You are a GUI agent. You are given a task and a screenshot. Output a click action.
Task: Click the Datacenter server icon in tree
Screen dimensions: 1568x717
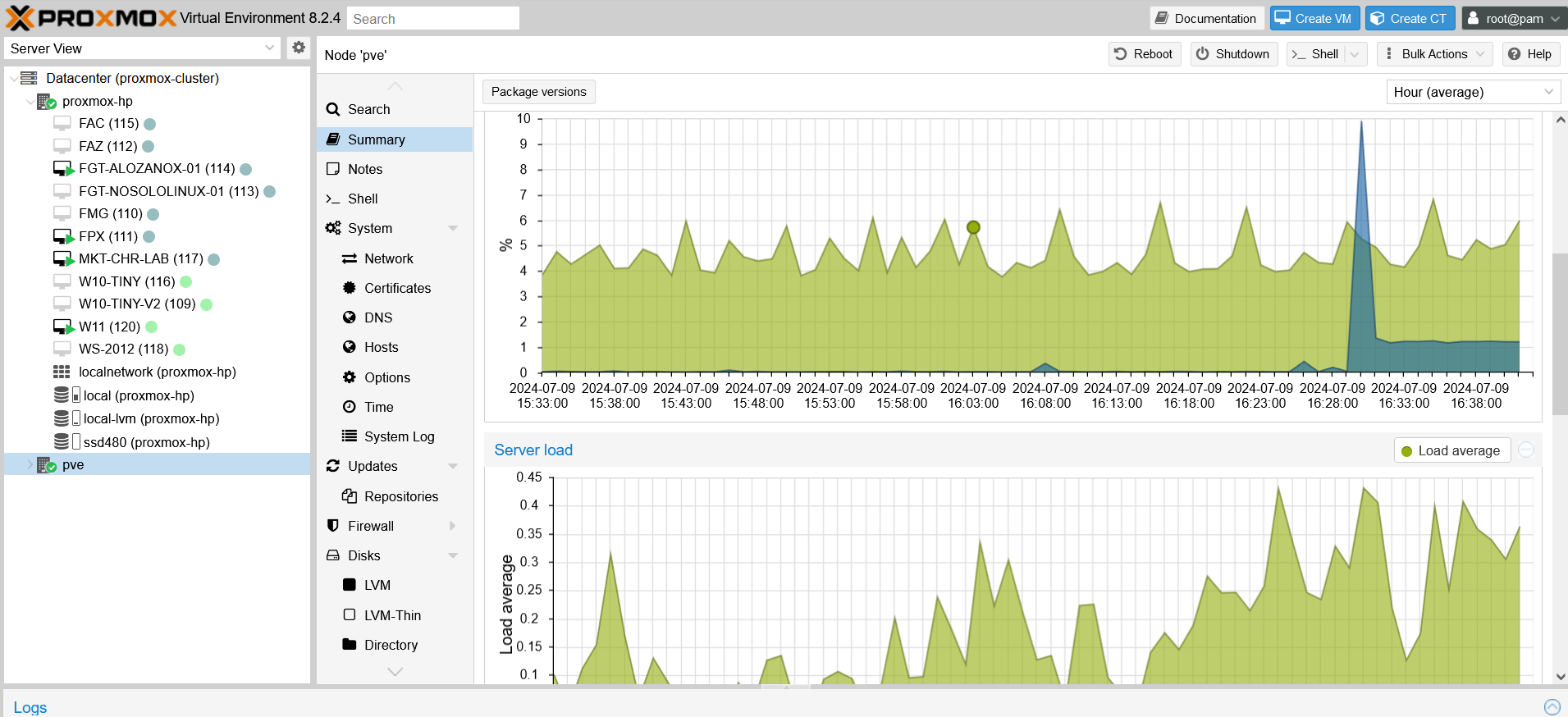click(29, 78)
